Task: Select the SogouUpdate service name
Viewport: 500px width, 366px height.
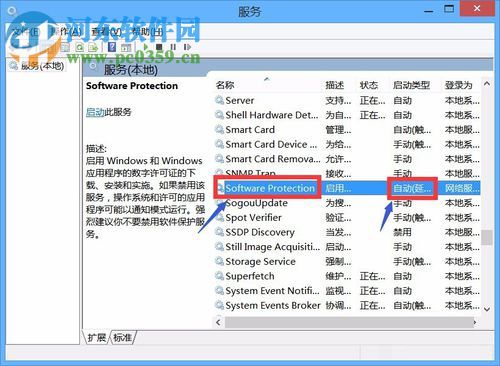Action: point(257,203)
